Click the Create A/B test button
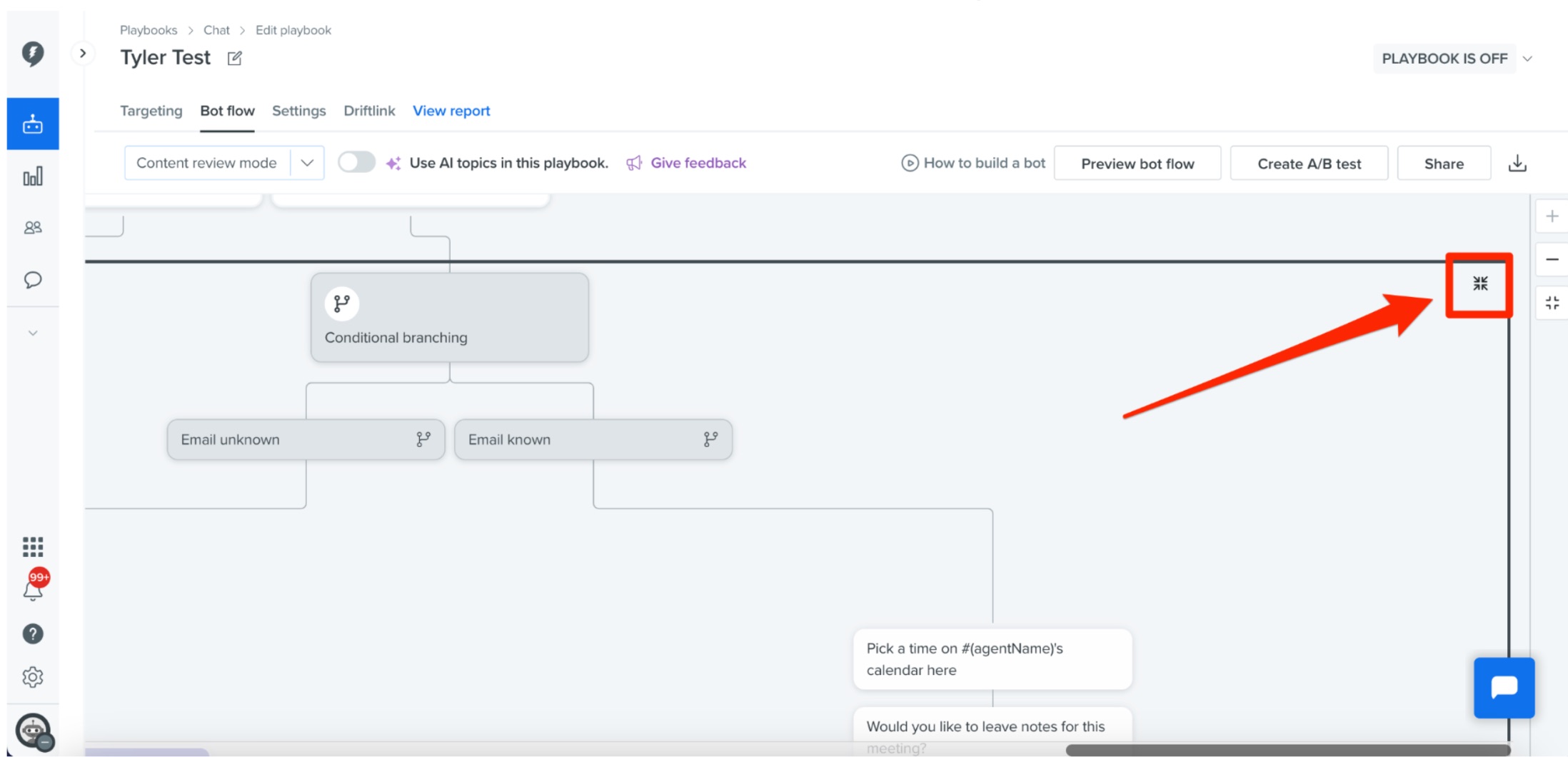The height and width of the screenshot is (757, 1568). tap(1309, 164)
